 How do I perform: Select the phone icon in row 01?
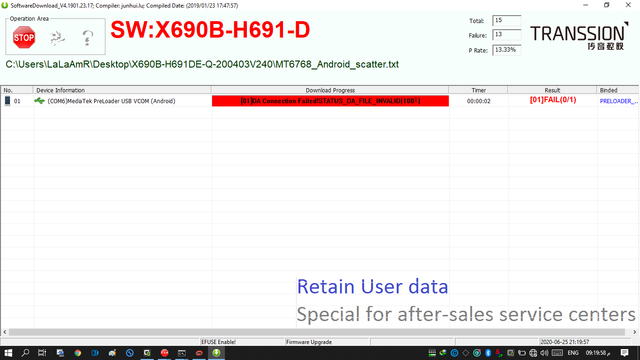pos(7,101)
